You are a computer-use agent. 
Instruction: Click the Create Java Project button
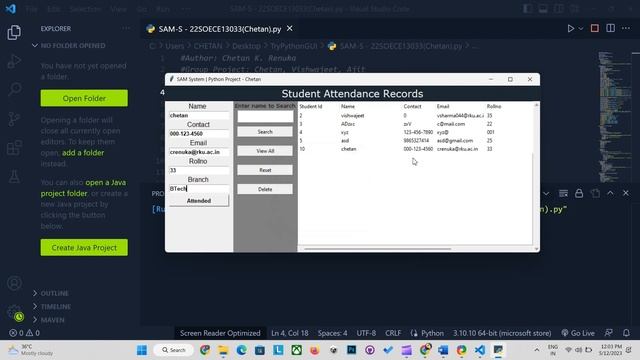(84, 248)
